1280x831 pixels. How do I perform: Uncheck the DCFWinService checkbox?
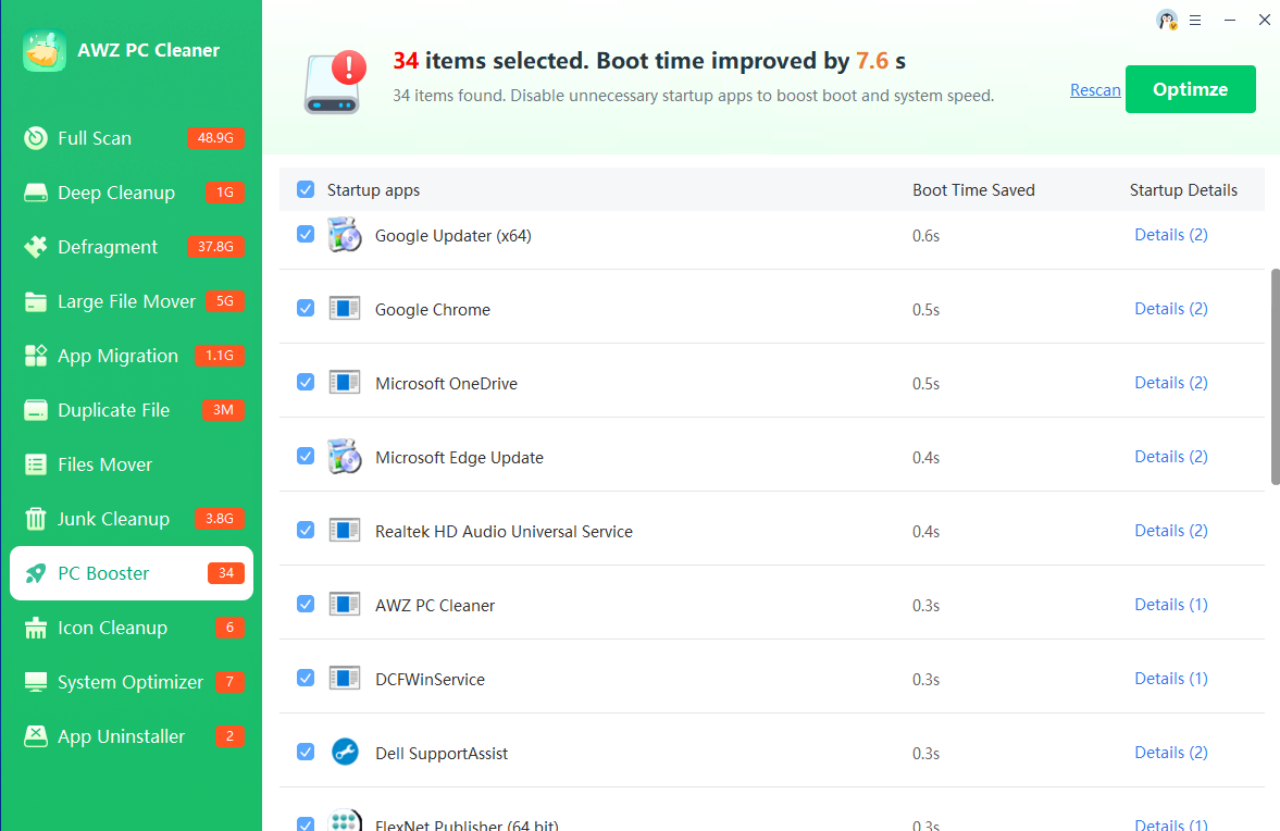click(306, 678)
